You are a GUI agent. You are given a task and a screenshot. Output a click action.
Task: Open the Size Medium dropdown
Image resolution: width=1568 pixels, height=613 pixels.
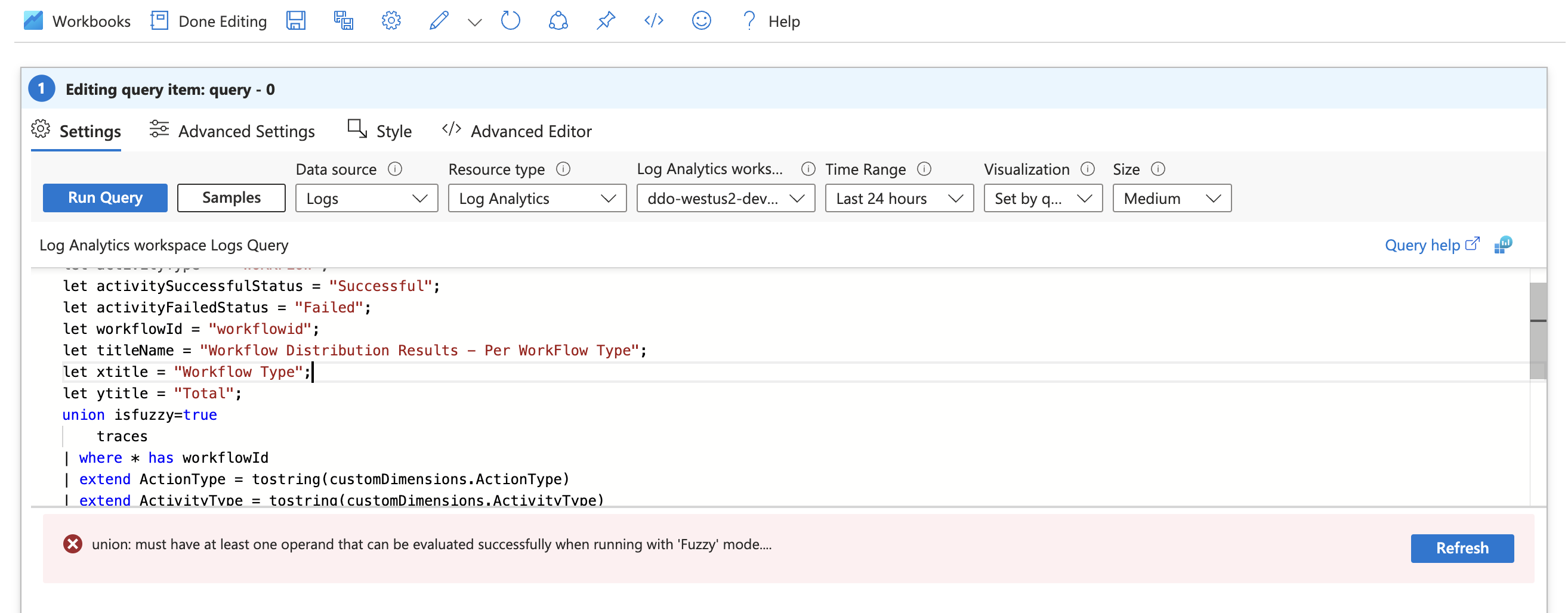(1172, 198)
